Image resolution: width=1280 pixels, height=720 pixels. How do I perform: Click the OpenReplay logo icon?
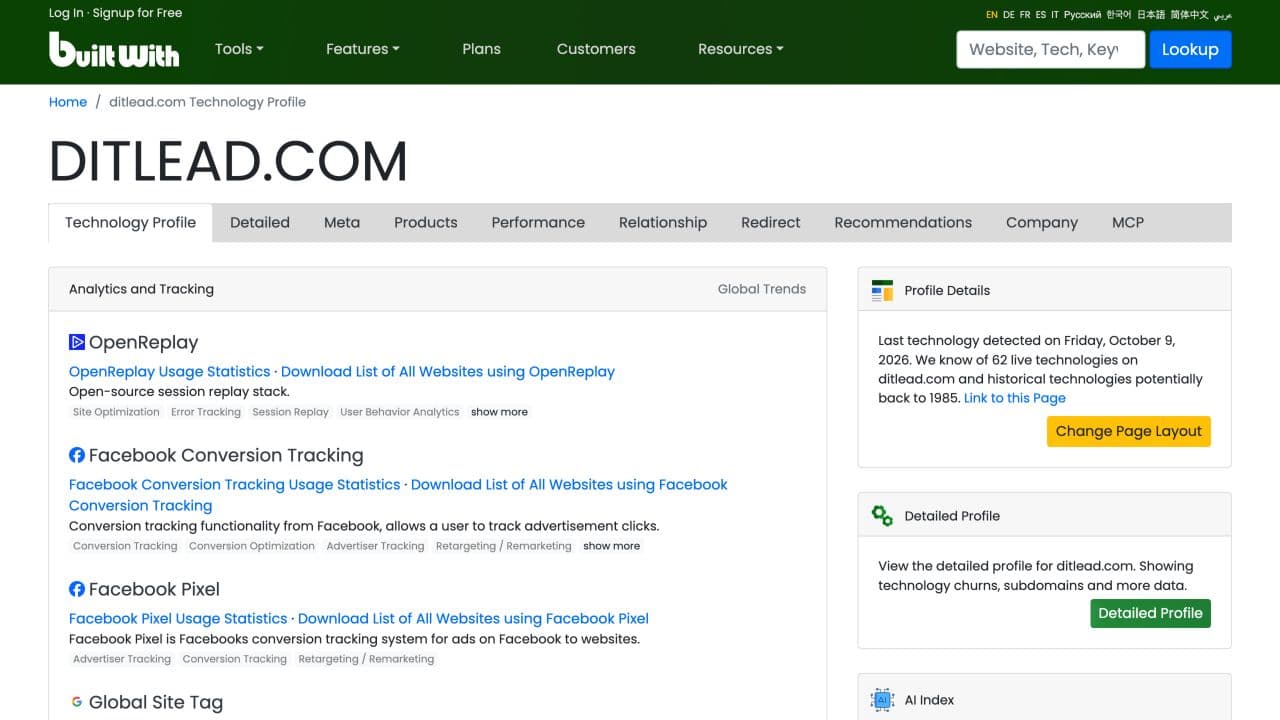(77, 342)
